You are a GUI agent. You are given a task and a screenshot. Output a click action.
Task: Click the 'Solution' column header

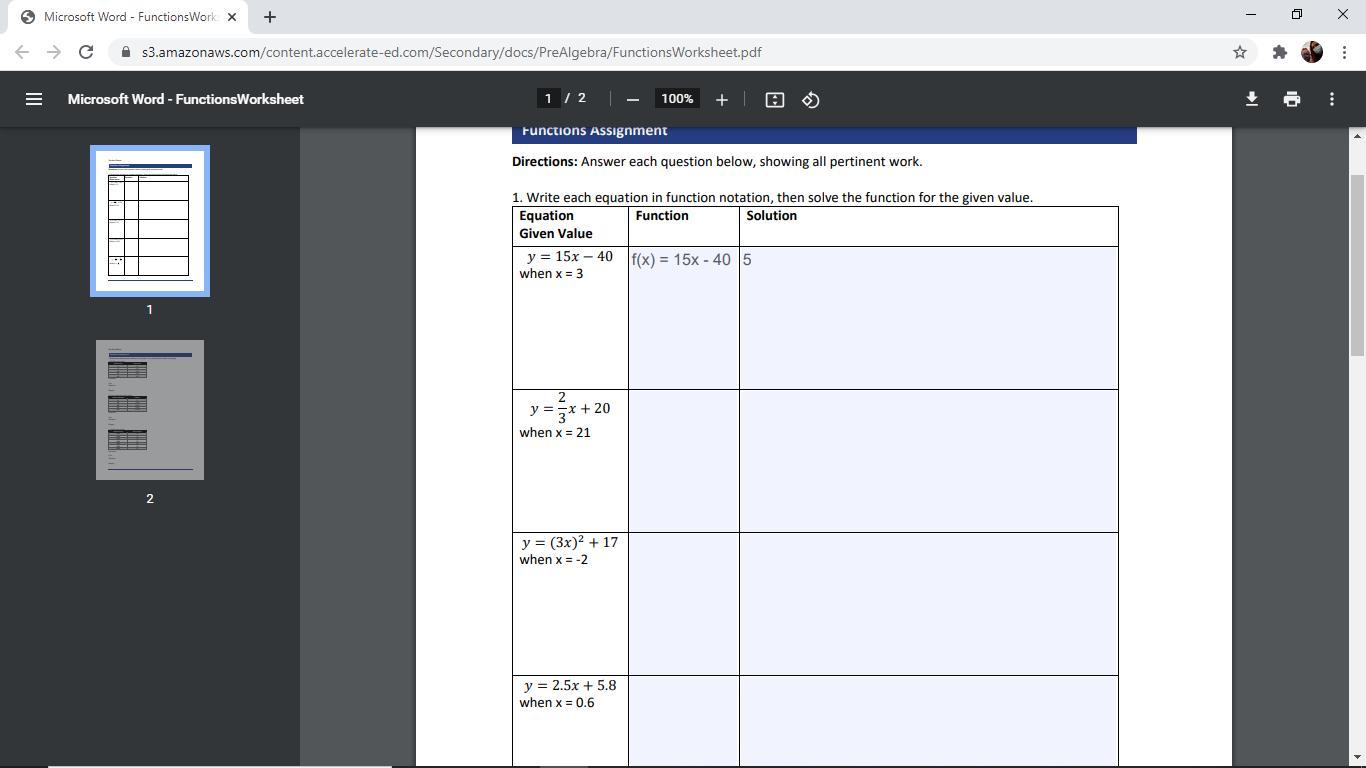pos(771,216)
